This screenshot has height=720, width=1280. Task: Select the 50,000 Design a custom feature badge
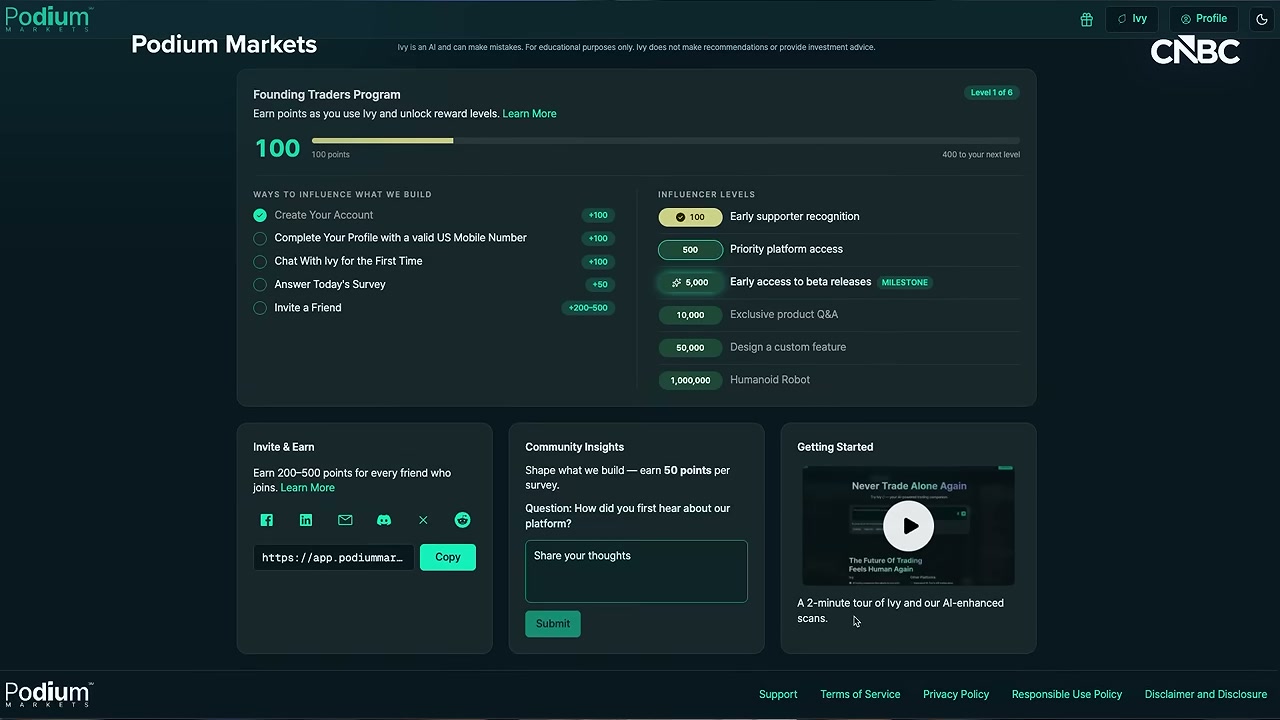click(690, 348)
